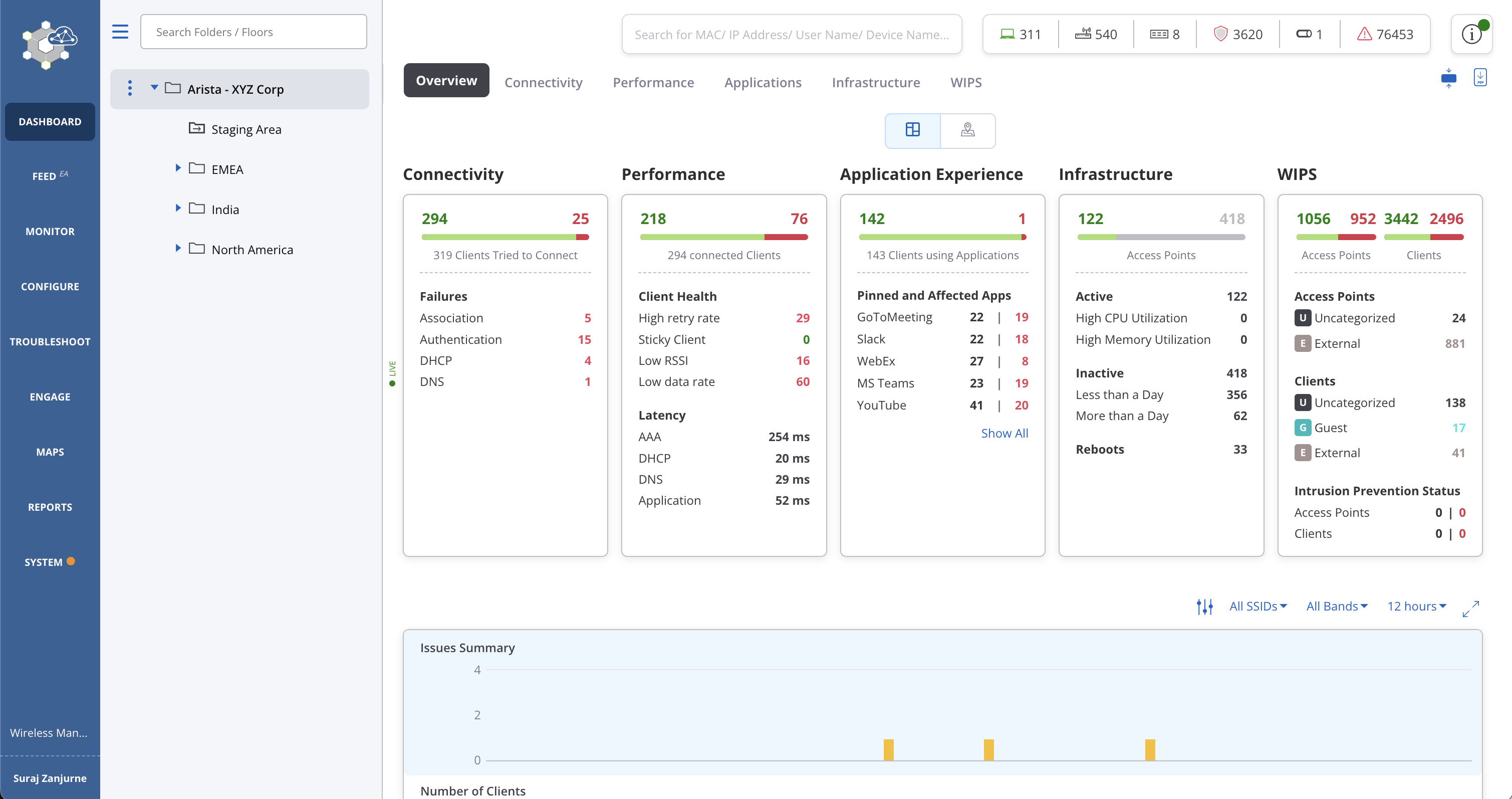Download the dashboard as PDF
This screenshot has width=1512, height=799.
(x=1480, y=77)
